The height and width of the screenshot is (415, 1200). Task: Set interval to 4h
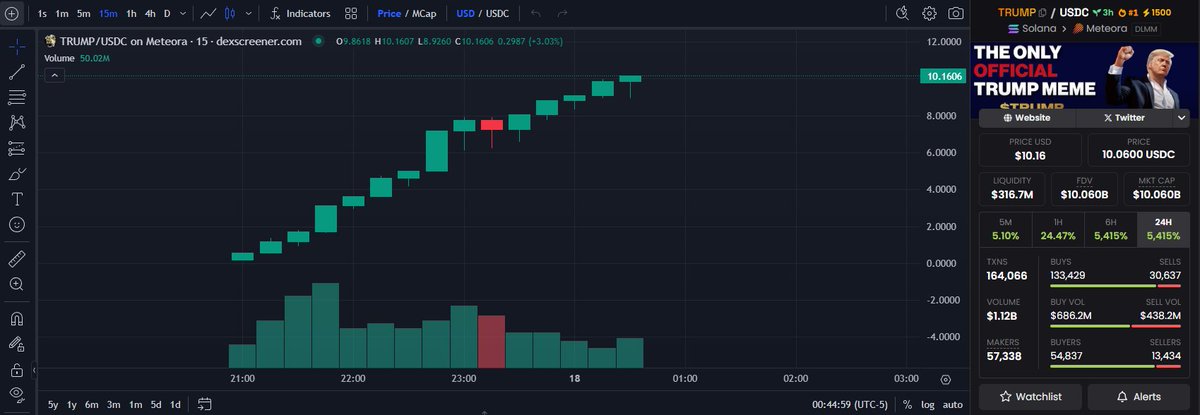(150, 14)
